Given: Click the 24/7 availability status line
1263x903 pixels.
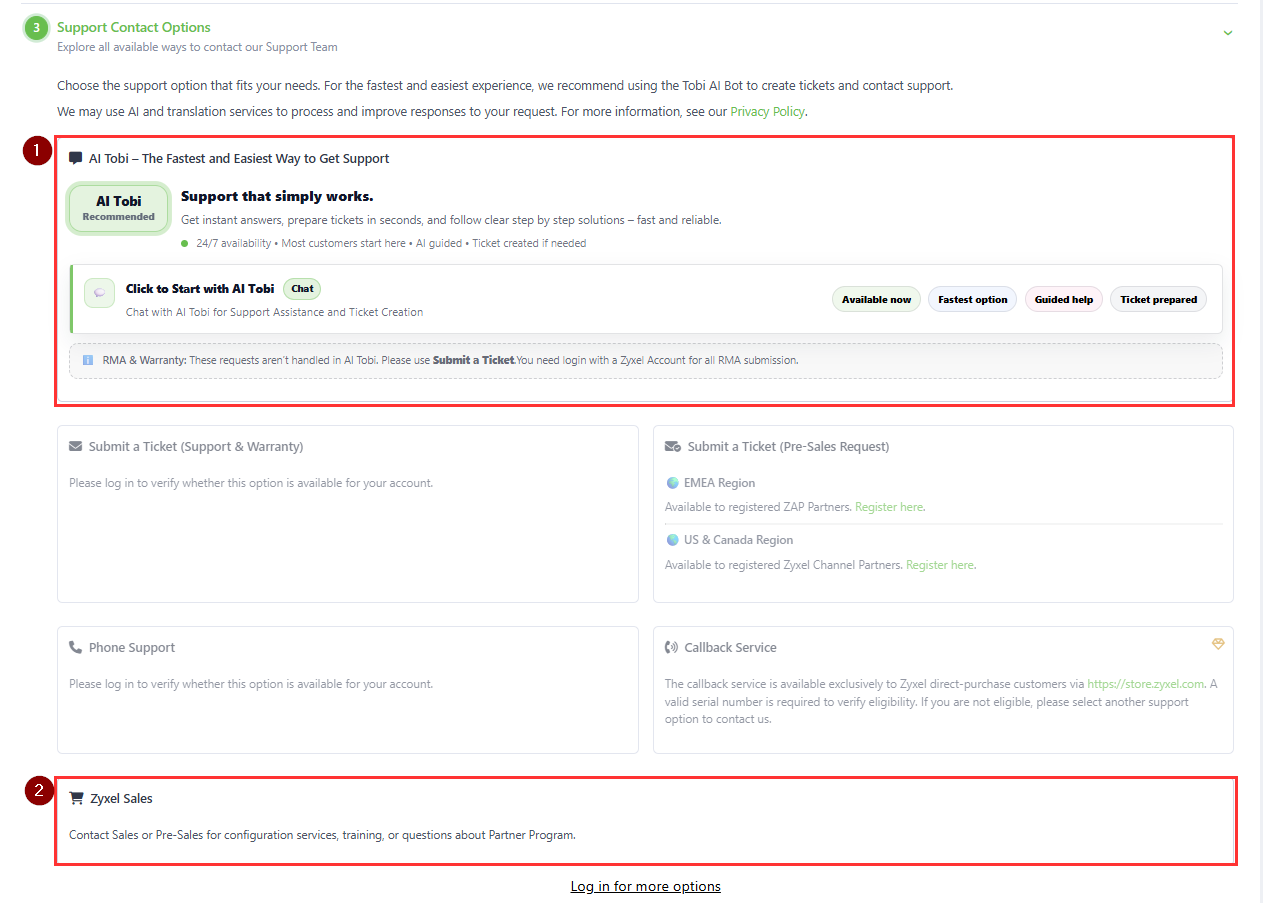Looking at the screenshot, I should coord(384,243).
